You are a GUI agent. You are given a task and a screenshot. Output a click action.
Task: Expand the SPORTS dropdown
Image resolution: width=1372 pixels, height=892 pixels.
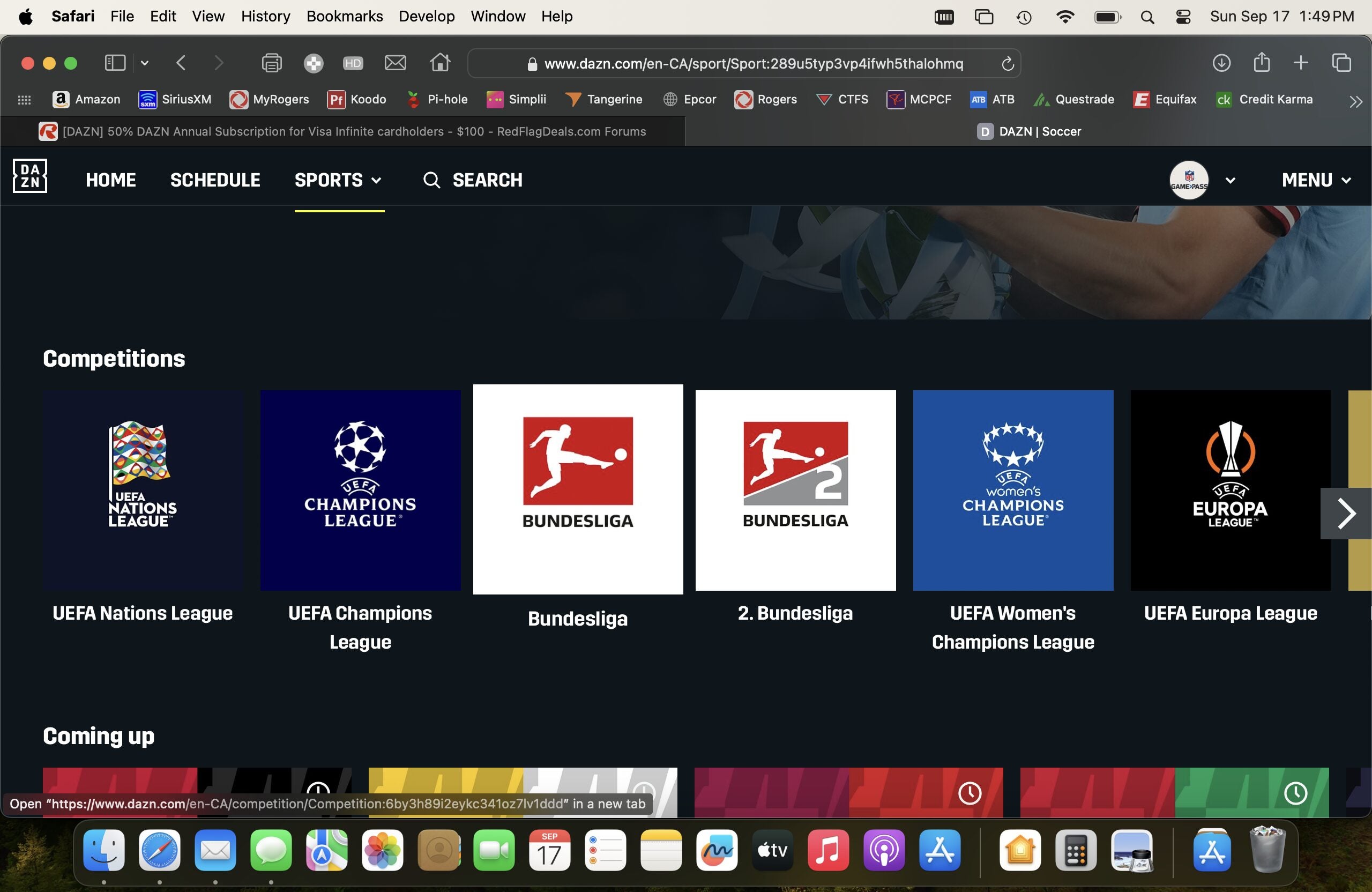(x=338, y=180)
